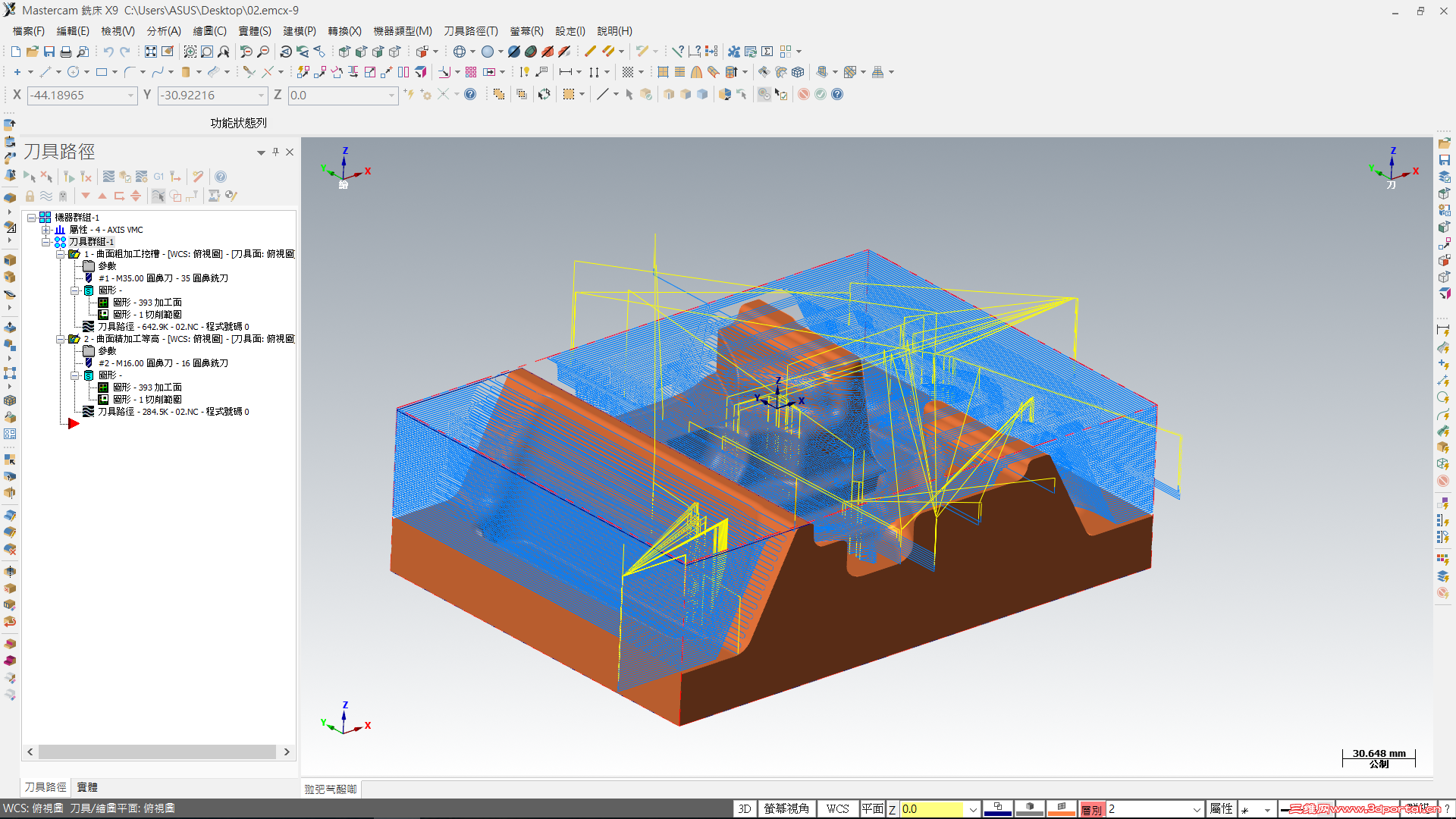The image size is (1456, 819).
Task: Toggle the 3D construction mode button
Action: tap(745, 809)
